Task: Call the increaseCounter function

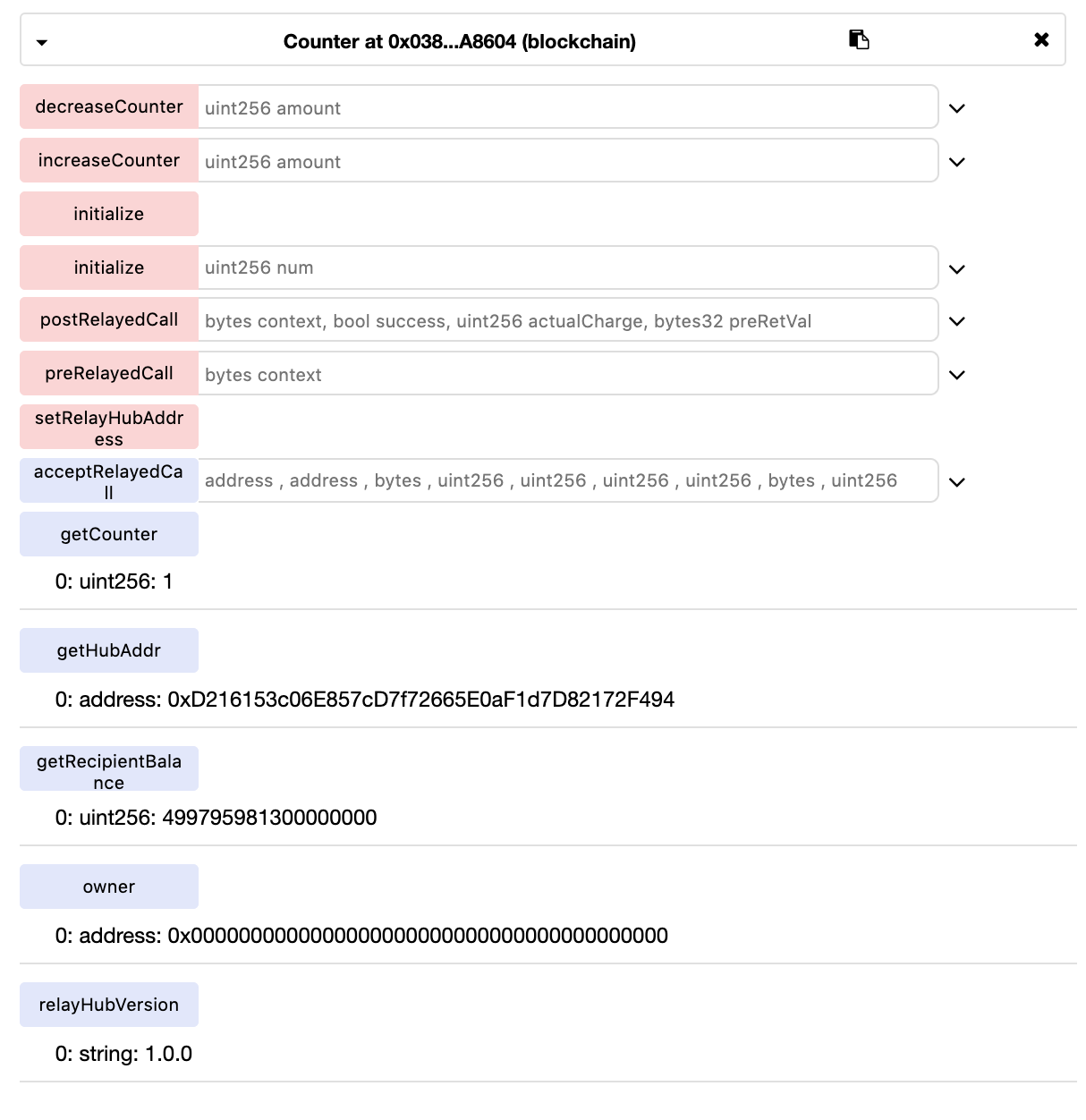Action: [x=109, y=160]
